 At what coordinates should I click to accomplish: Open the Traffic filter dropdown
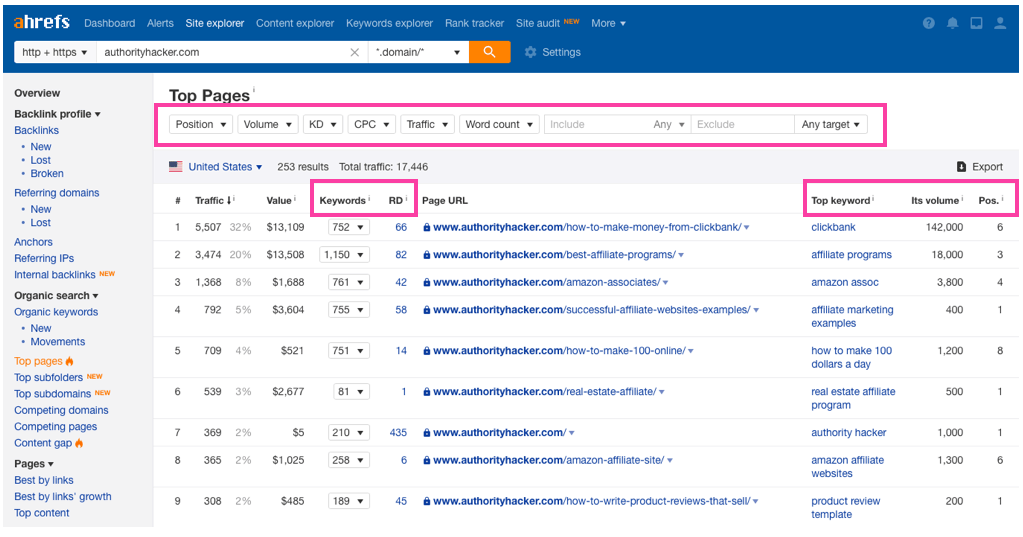(427, 124)
